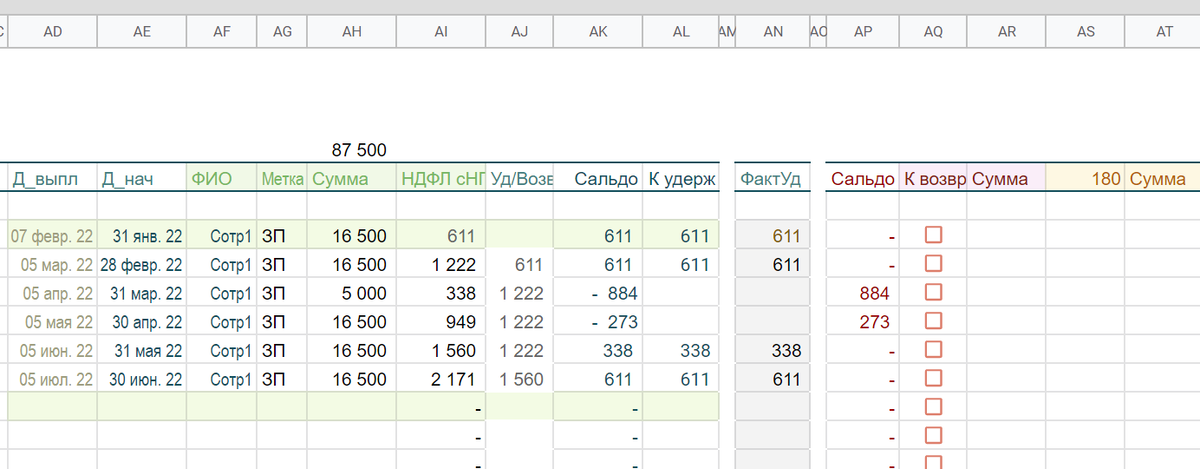The image size is (1200, 469).
Task: Select column AS header
Action: (1086, 32)
